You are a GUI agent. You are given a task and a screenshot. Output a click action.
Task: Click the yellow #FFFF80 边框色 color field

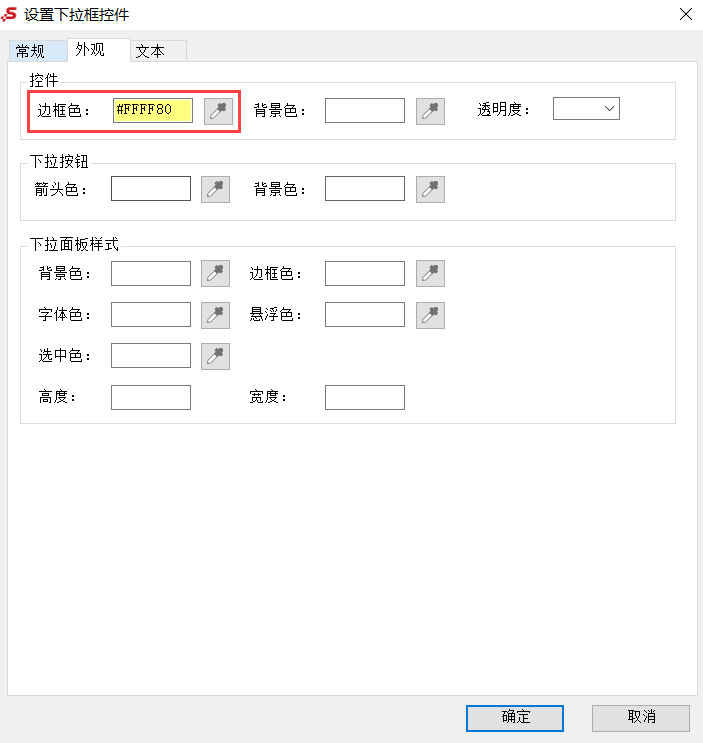(153, 110)
